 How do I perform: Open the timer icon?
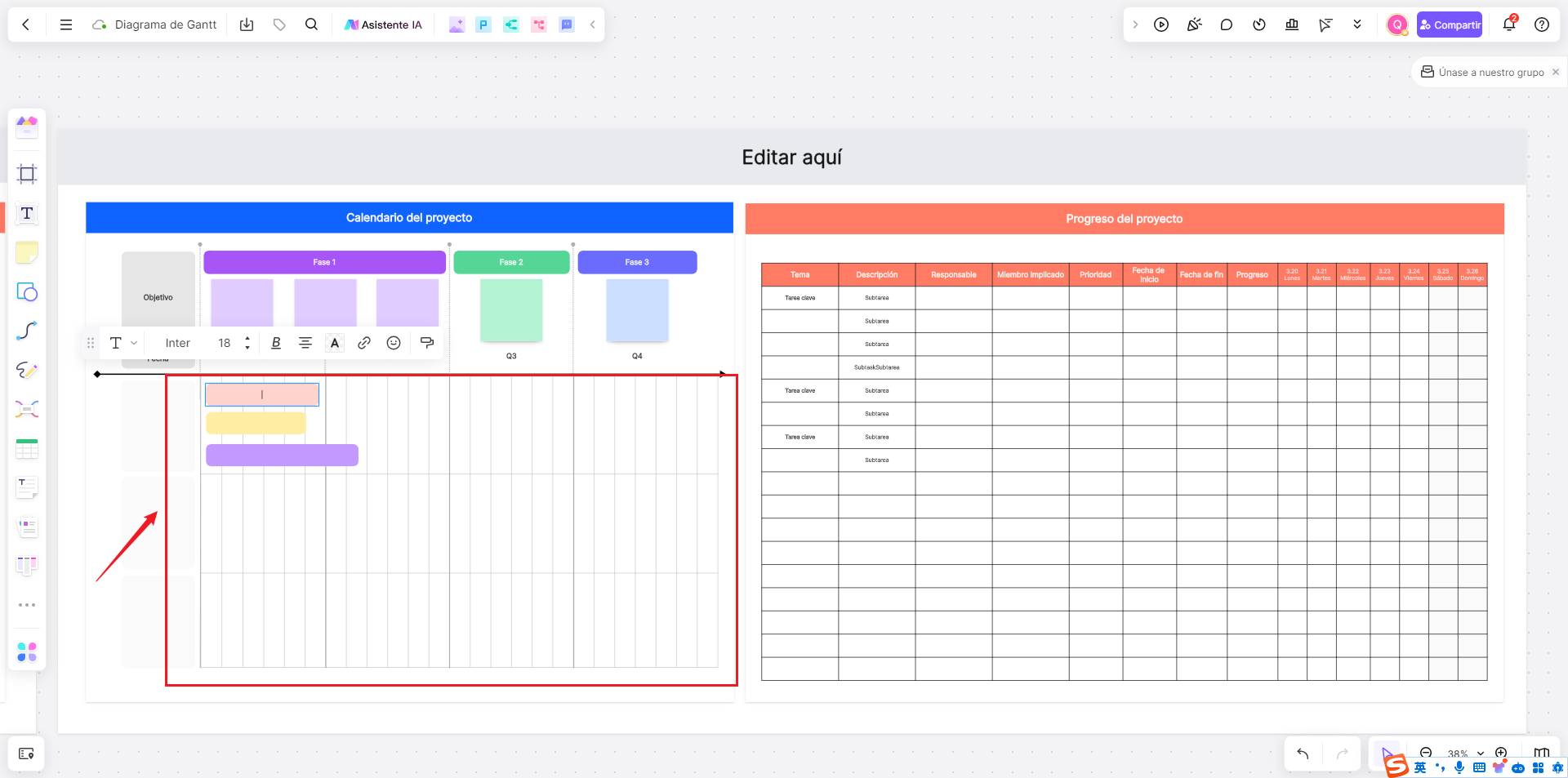point(1259,24)
